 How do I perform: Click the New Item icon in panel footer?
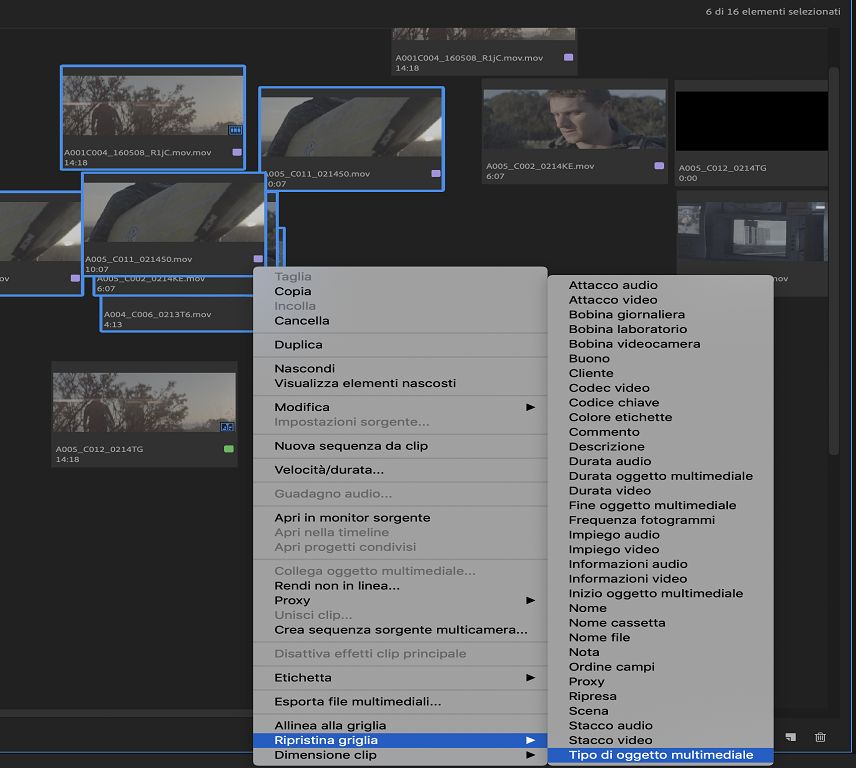790,737
